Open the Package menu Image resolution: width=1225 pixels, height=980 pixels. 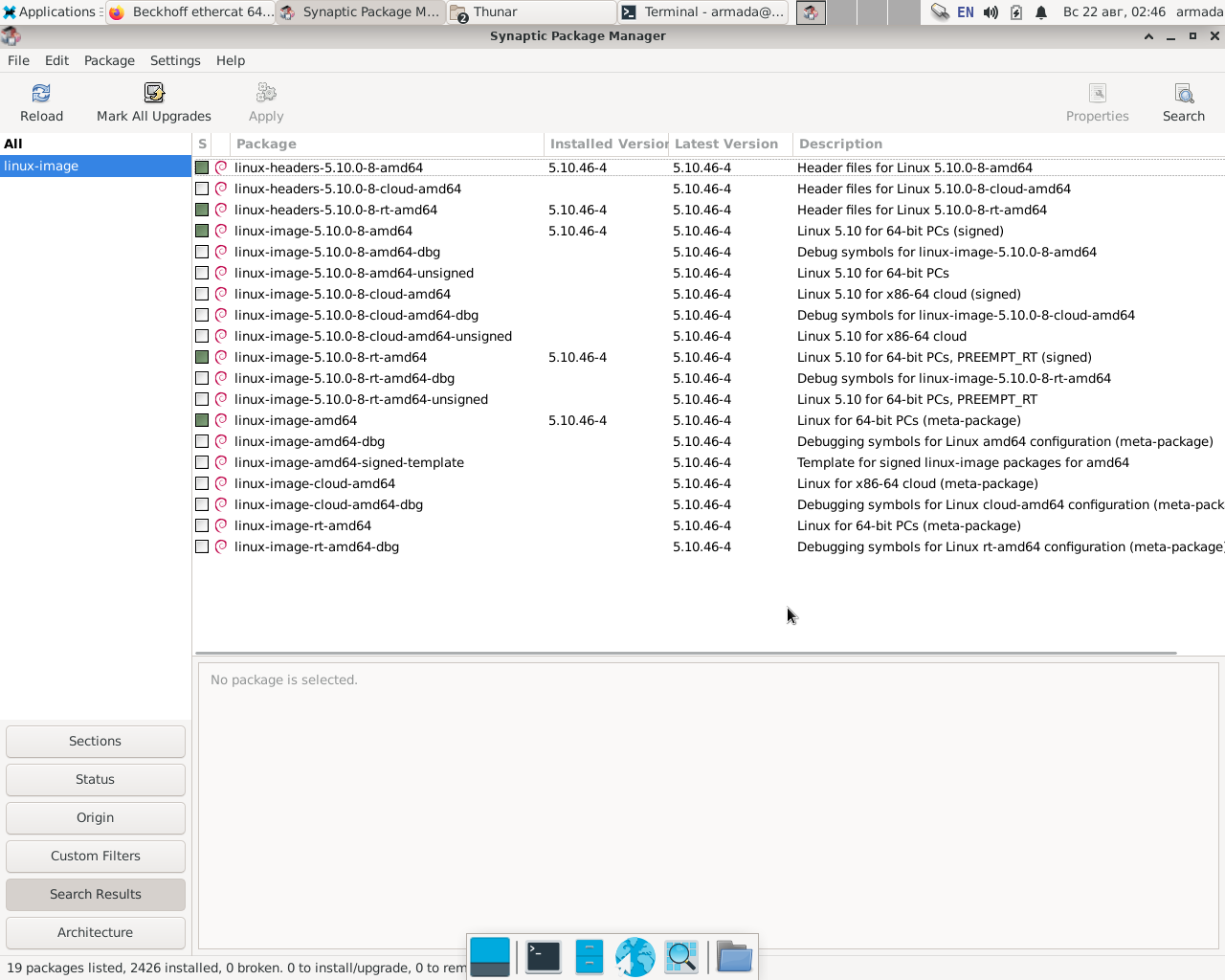click(109, 60)
